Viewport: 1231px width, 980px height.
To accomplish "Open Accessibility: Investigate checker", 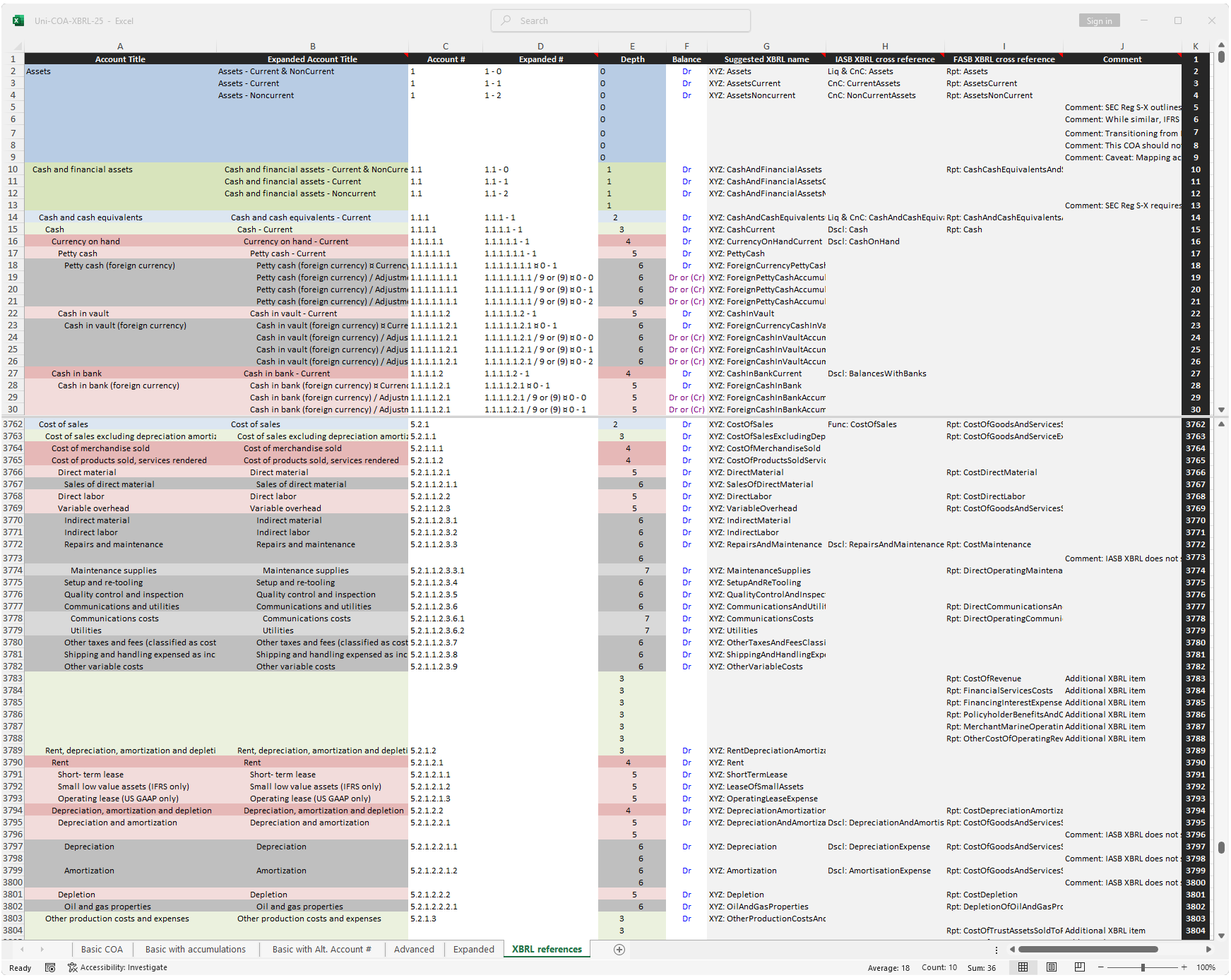I will click(x=117, y=967).
